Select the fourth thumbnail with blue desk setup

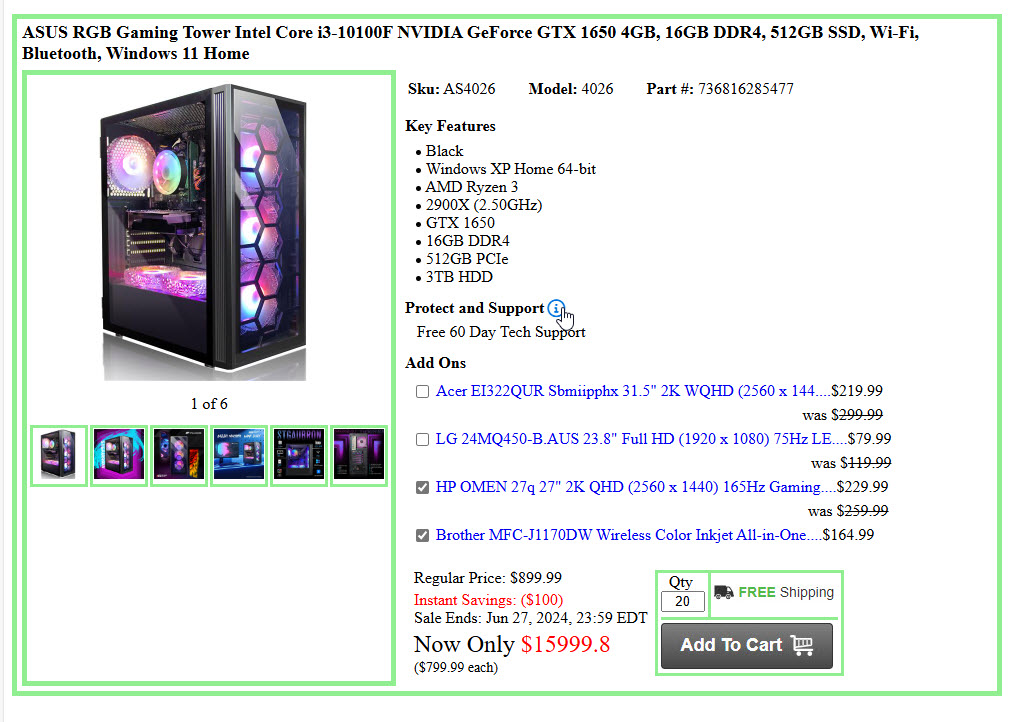(239, 455)
